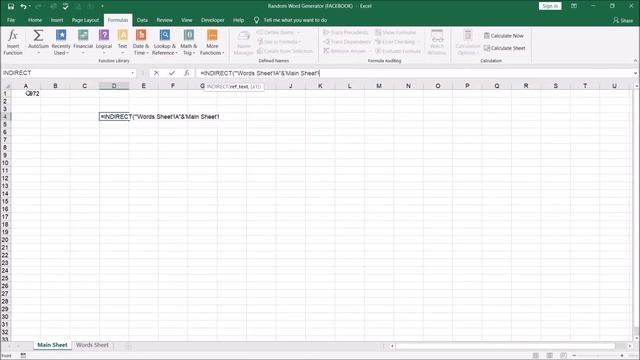Screen dimensions: 640x360
Task: Open Name Manager
Action: [x=244, y=42]
